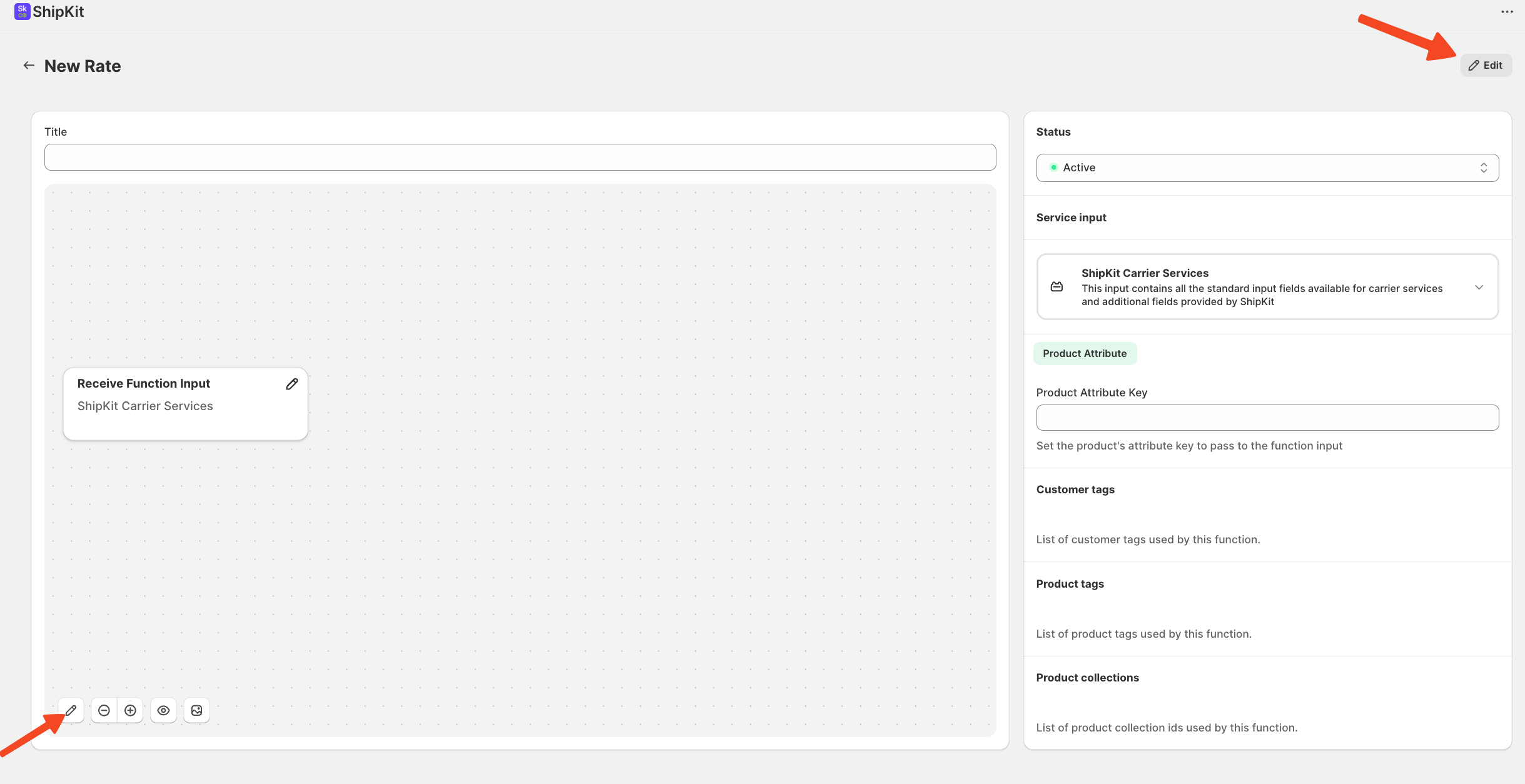Click the ShipKit Carrier Services title text
This screenshot has width=1525, height=784.
tap(1145, 273)
